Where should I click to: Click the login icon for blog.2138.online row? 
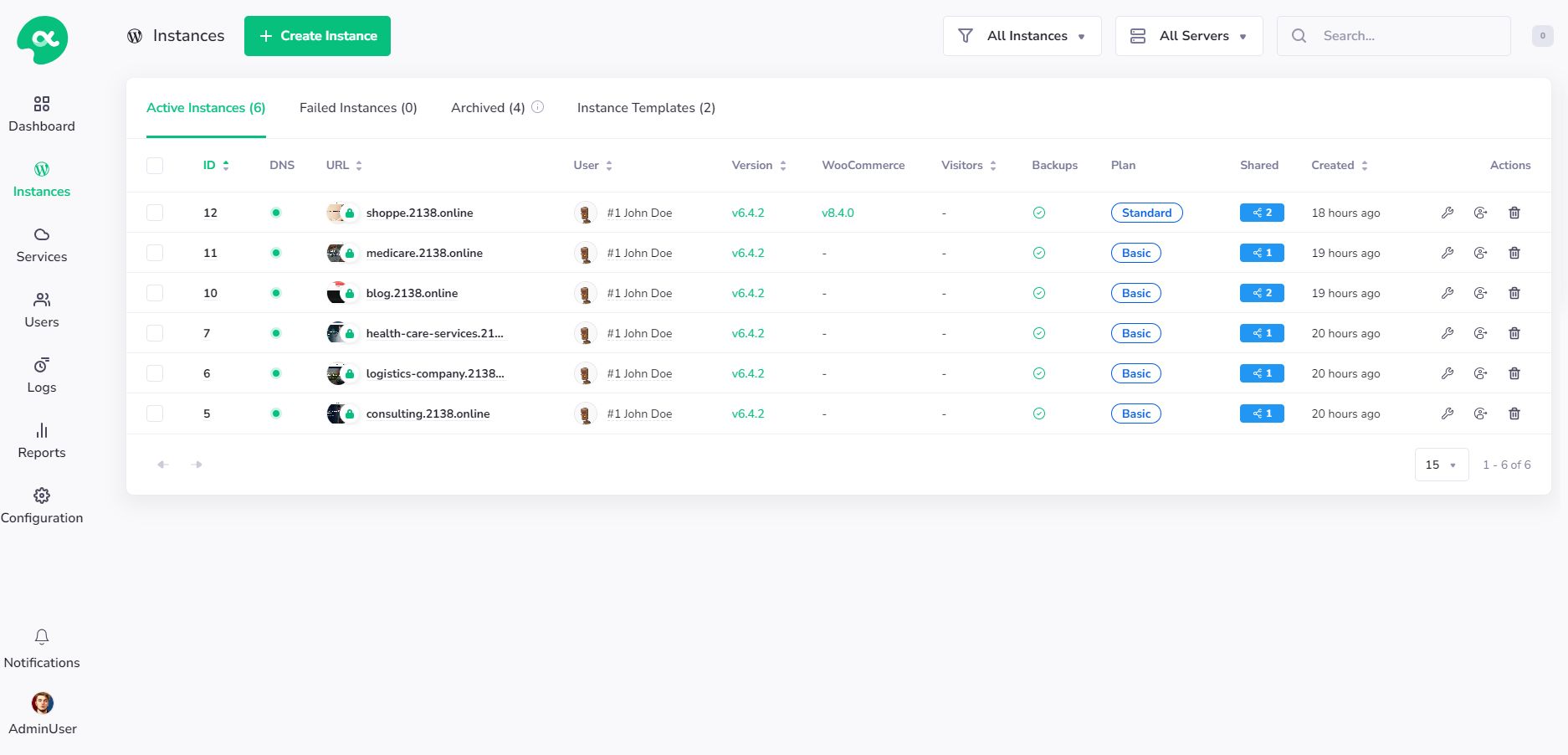tap(1480, 293)
